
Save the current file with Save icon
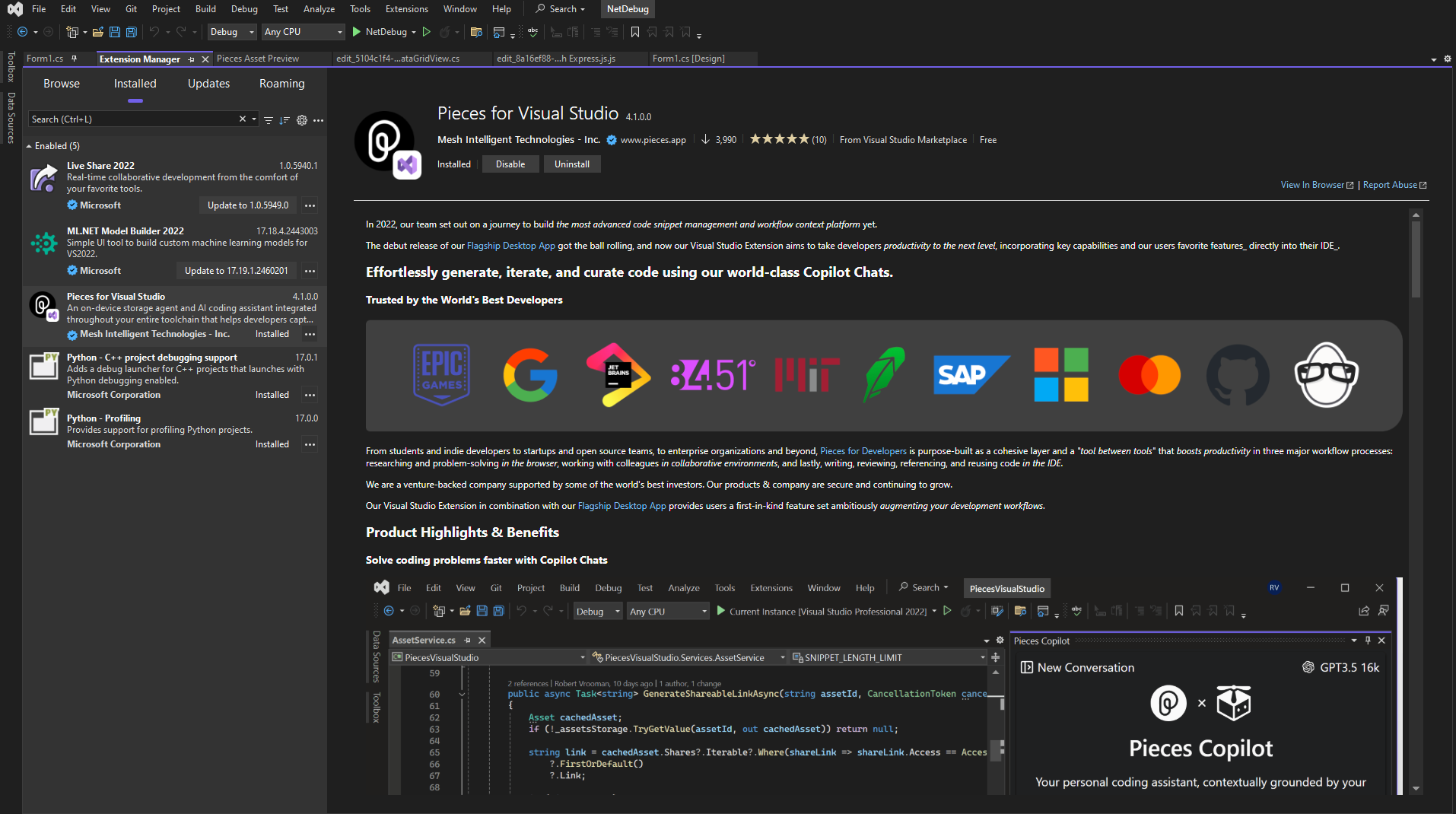[x=115, y=32]
